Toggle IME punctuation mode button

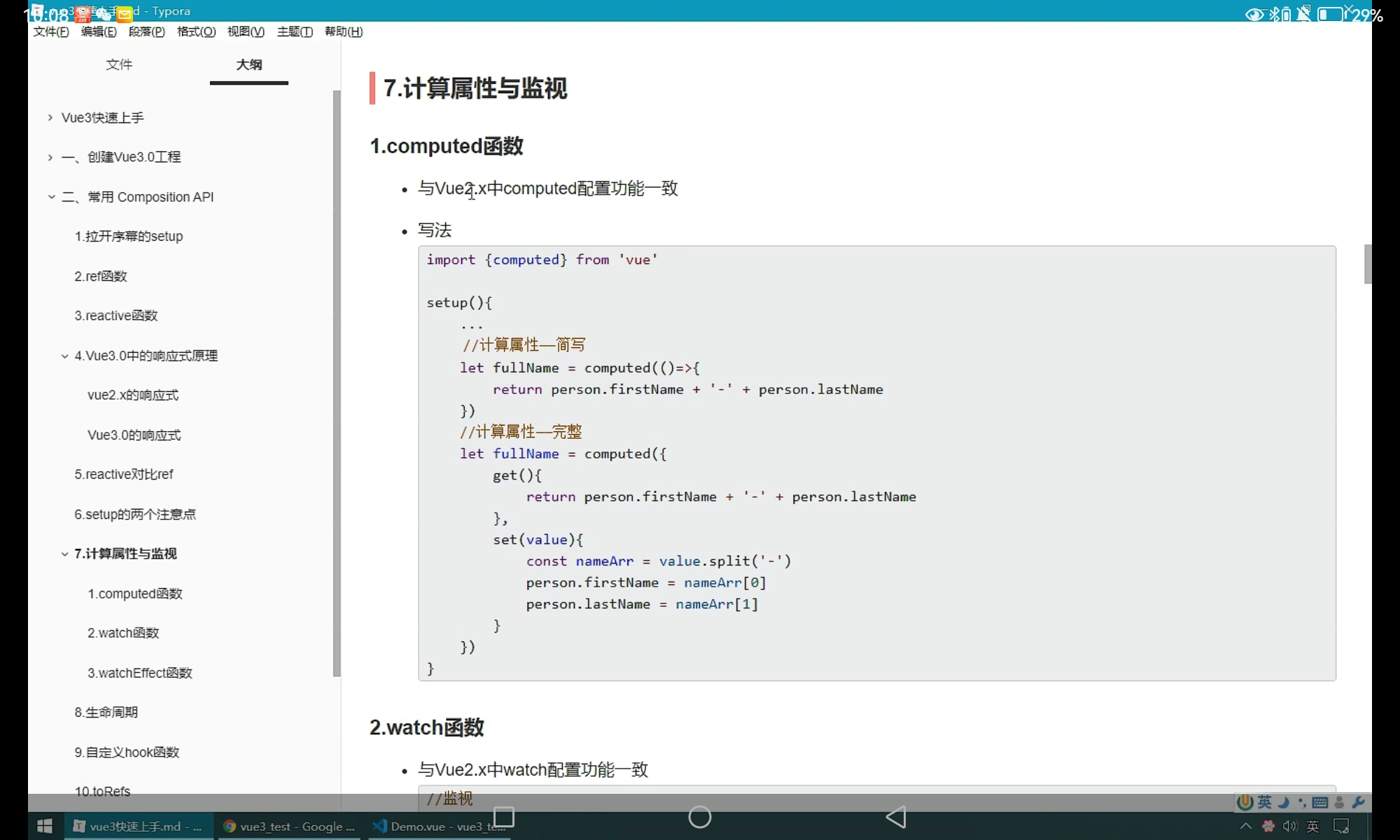click(x=1302, y=802)
